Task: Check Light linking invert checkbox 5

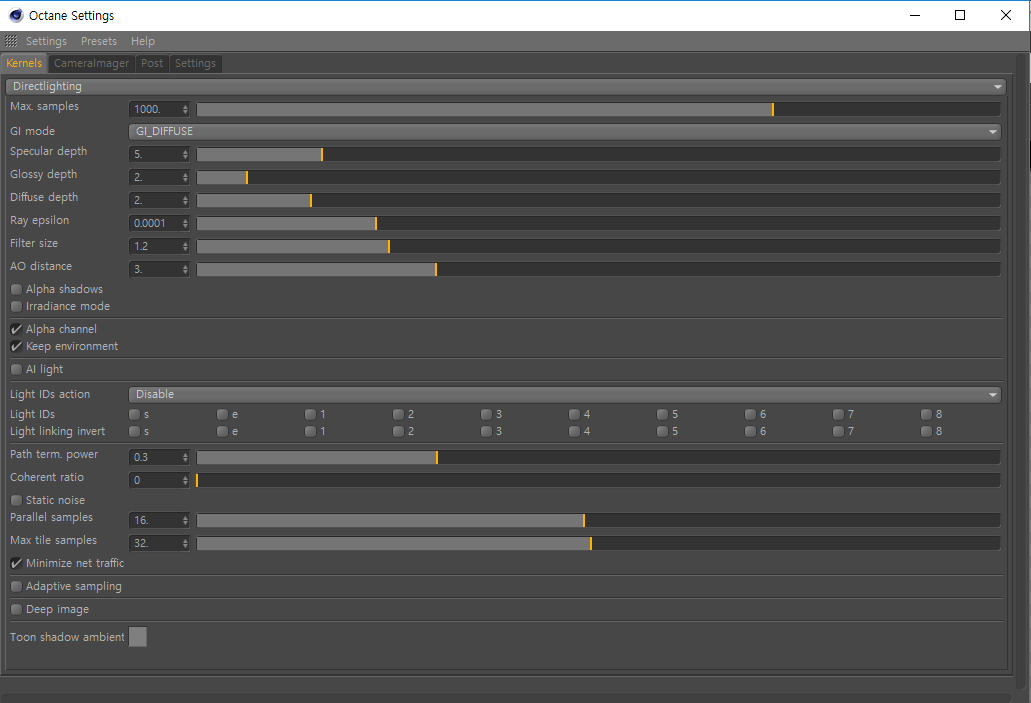Action: 662,431
